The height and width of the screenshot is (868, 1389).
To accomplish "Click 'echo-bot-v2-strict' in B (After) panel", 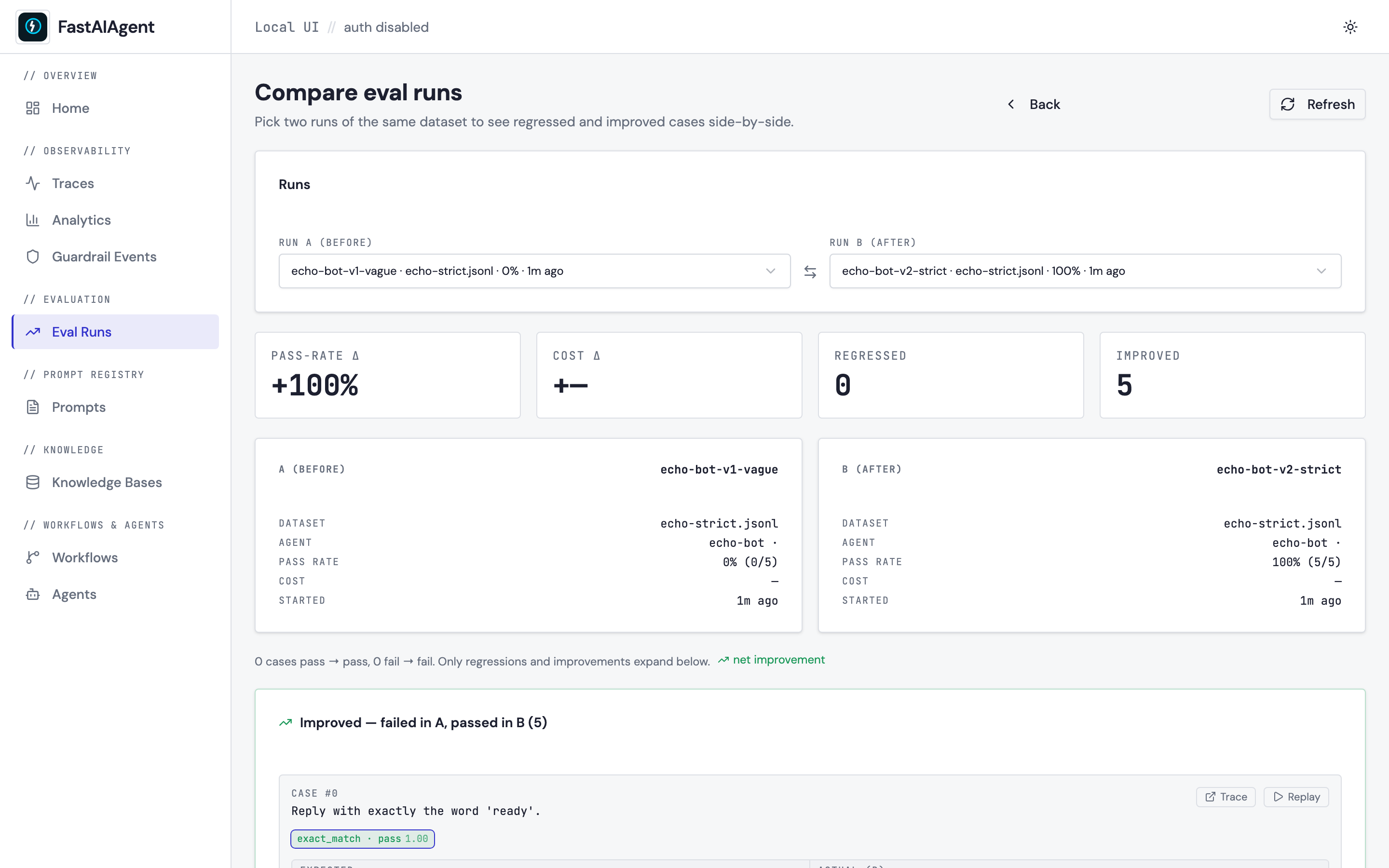I will coord(1279,470).
